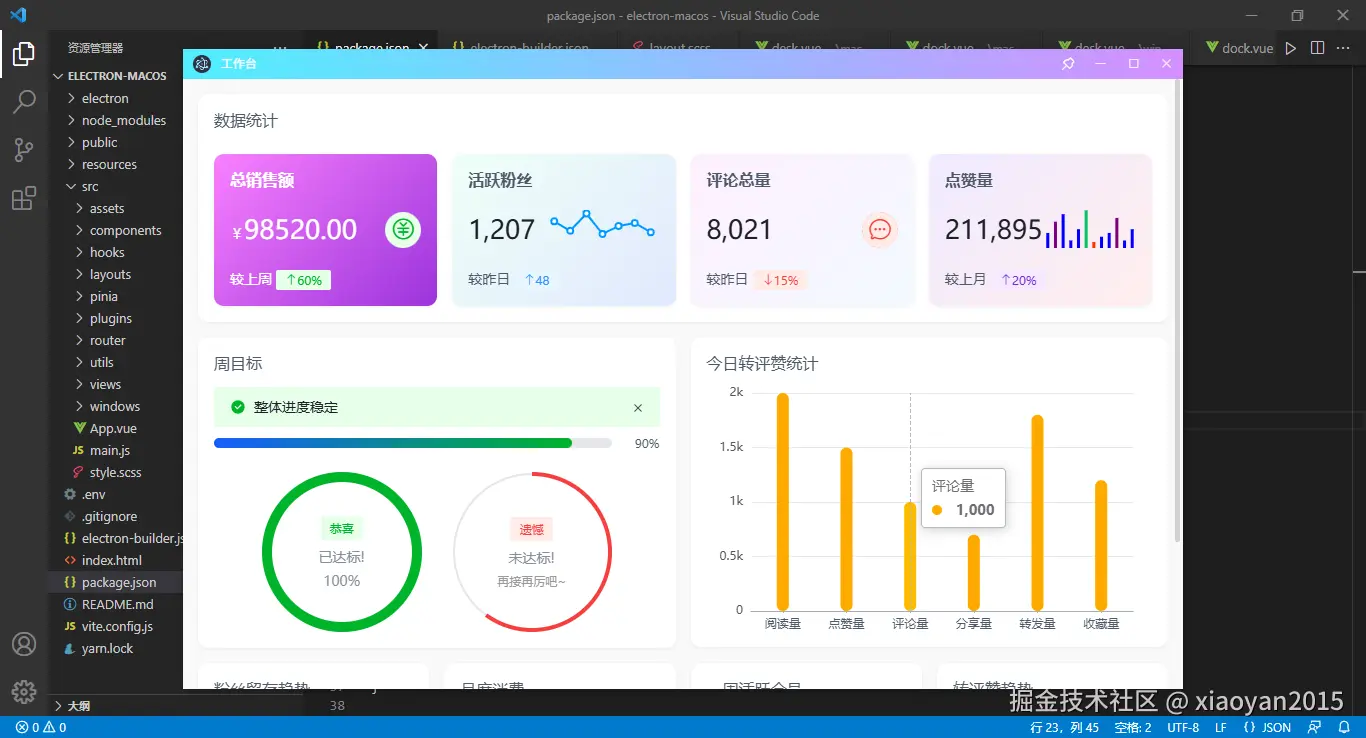Run the dock.vue file with the play icon
This screenshot has height=738, width=1366.
point(1290,47)
